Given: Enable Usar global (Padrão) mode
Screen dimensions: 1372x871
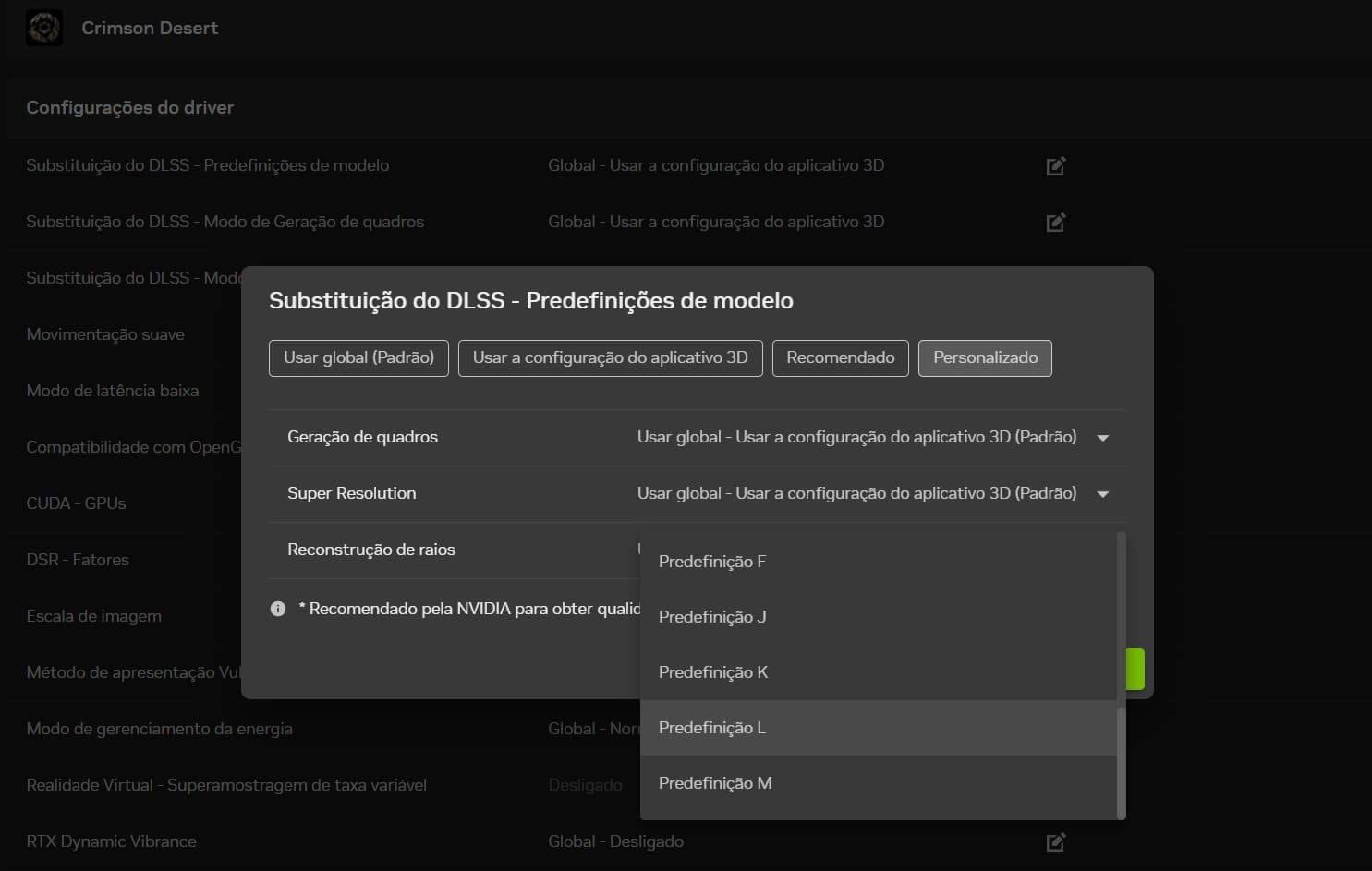Looking at the screenshot, I should [358, 357].
